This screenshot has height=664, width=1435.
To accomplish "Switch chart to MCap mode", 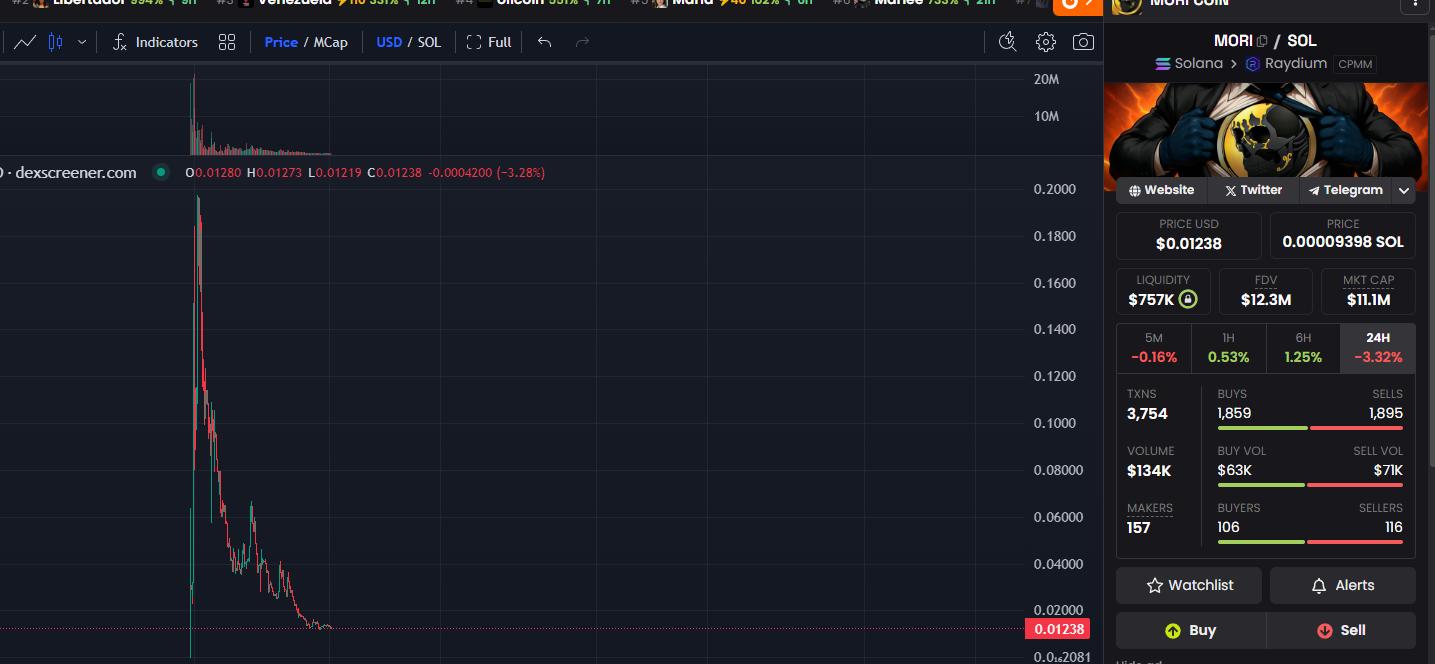I will (x=331, y=42).
